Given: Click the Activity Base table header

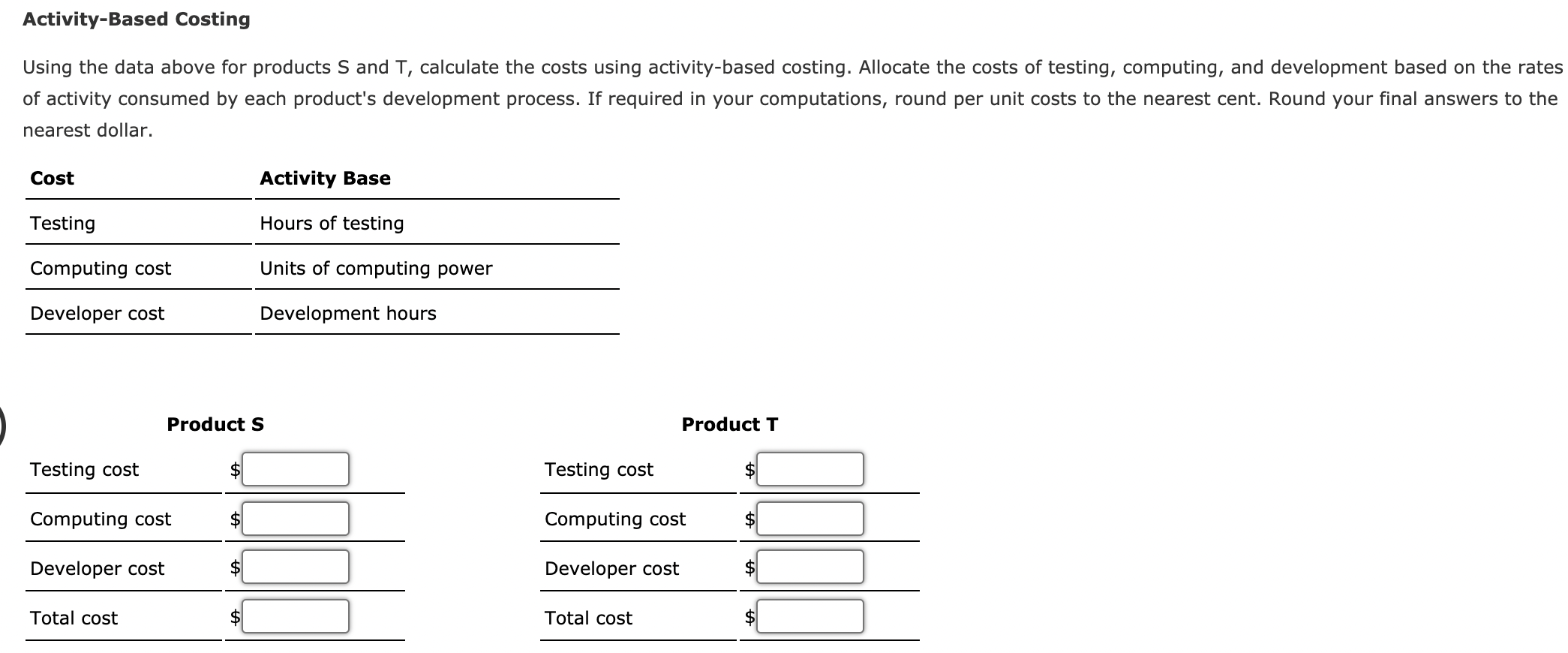Looking at the screenshot, I should (325, 178).
